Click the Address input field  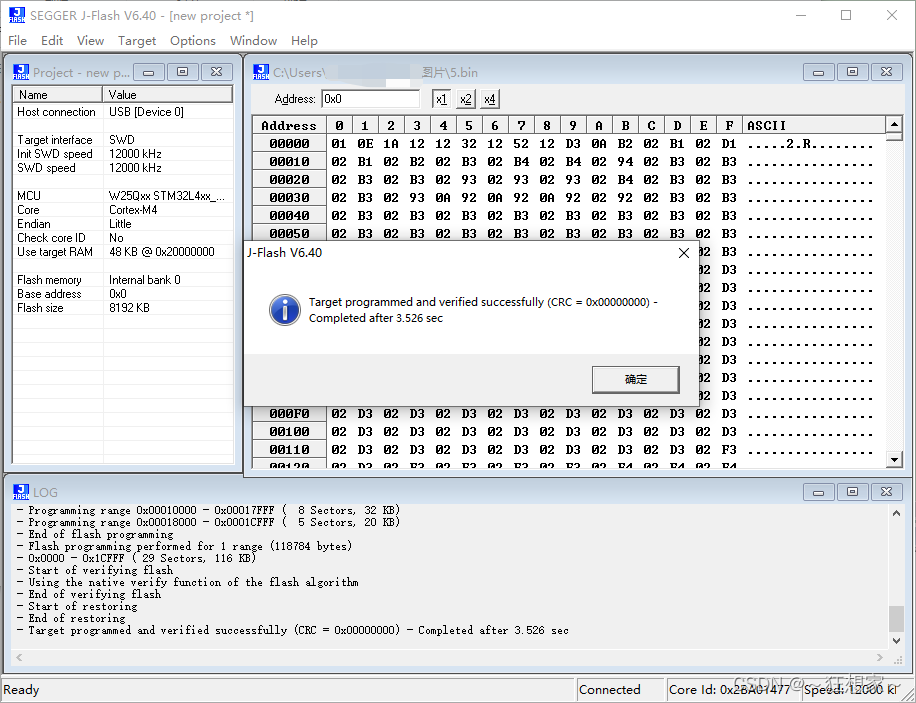pos(370,99)
